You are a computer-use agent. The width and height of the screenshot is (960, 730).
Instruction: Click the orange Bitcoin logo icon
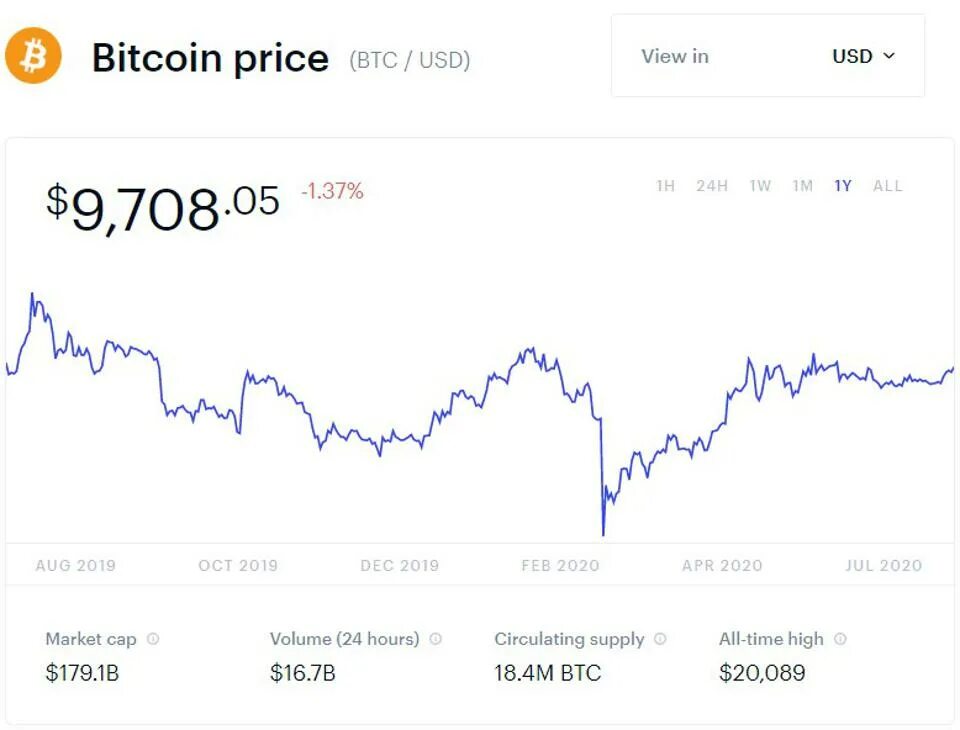[33, 56]
